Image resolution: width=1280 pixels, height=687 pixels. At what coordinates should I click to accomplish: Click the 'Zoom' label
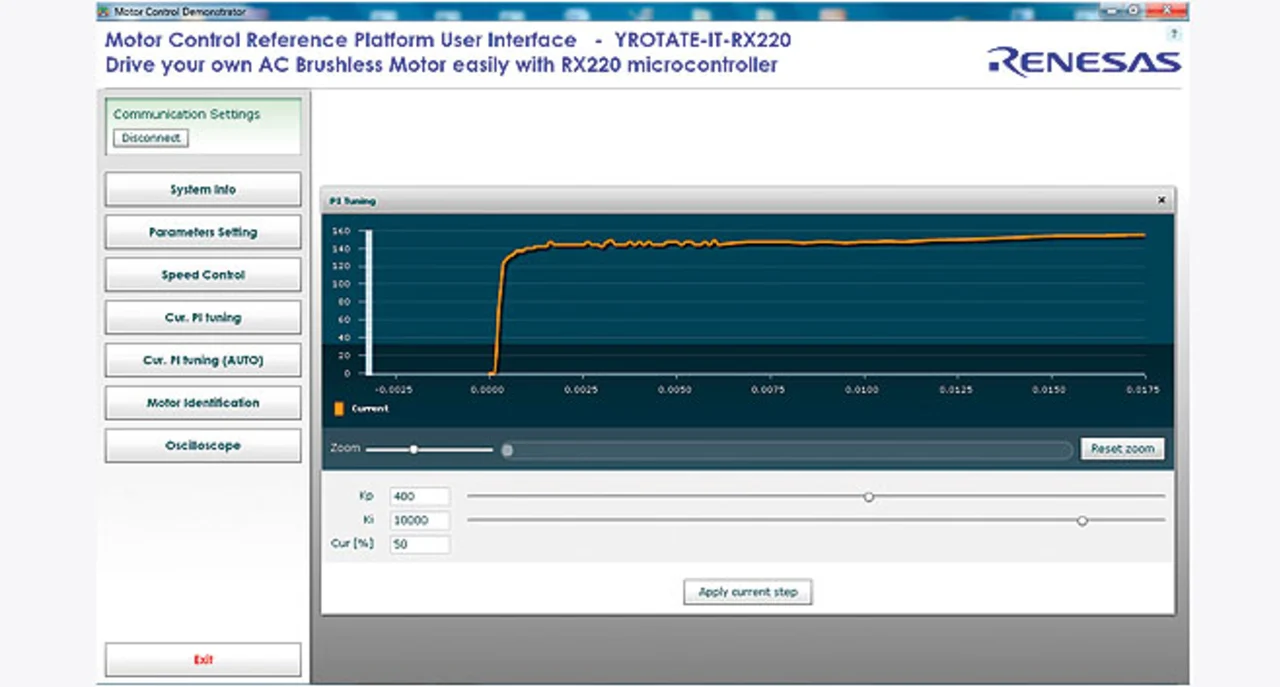(x=344, y=448)
